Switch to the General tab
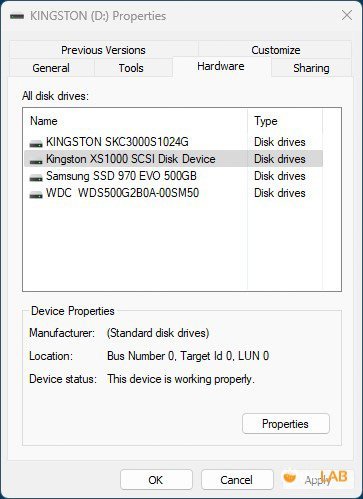The height and width of the screenshot is (499, 363). (51, 68)
